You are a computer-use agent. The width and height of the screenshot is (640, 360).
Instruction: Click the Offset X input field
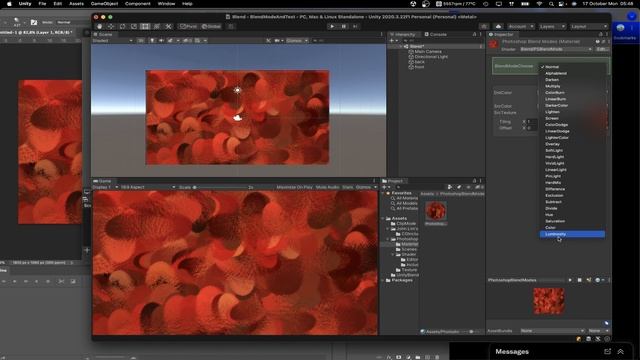point(531,128)
